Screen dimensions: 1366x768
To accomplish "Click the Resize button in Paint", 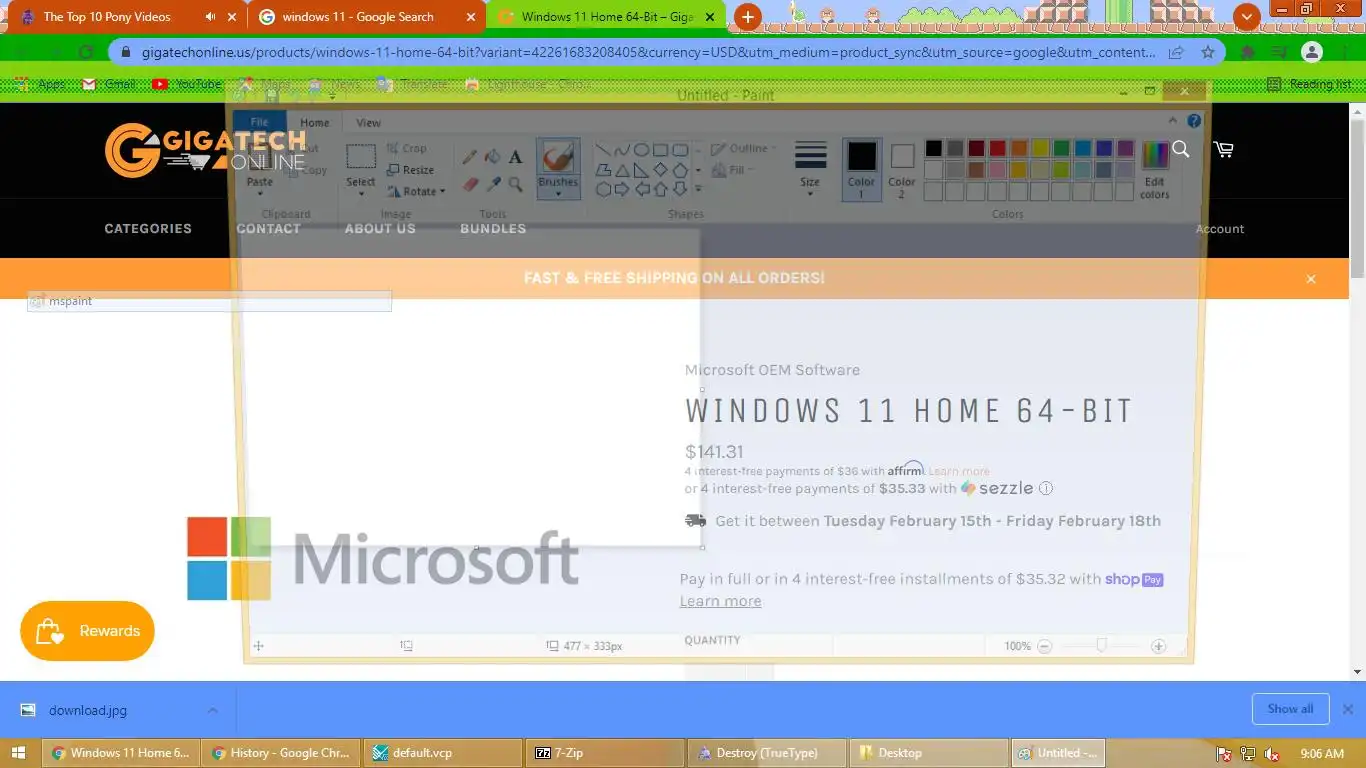I will [411, 170].
